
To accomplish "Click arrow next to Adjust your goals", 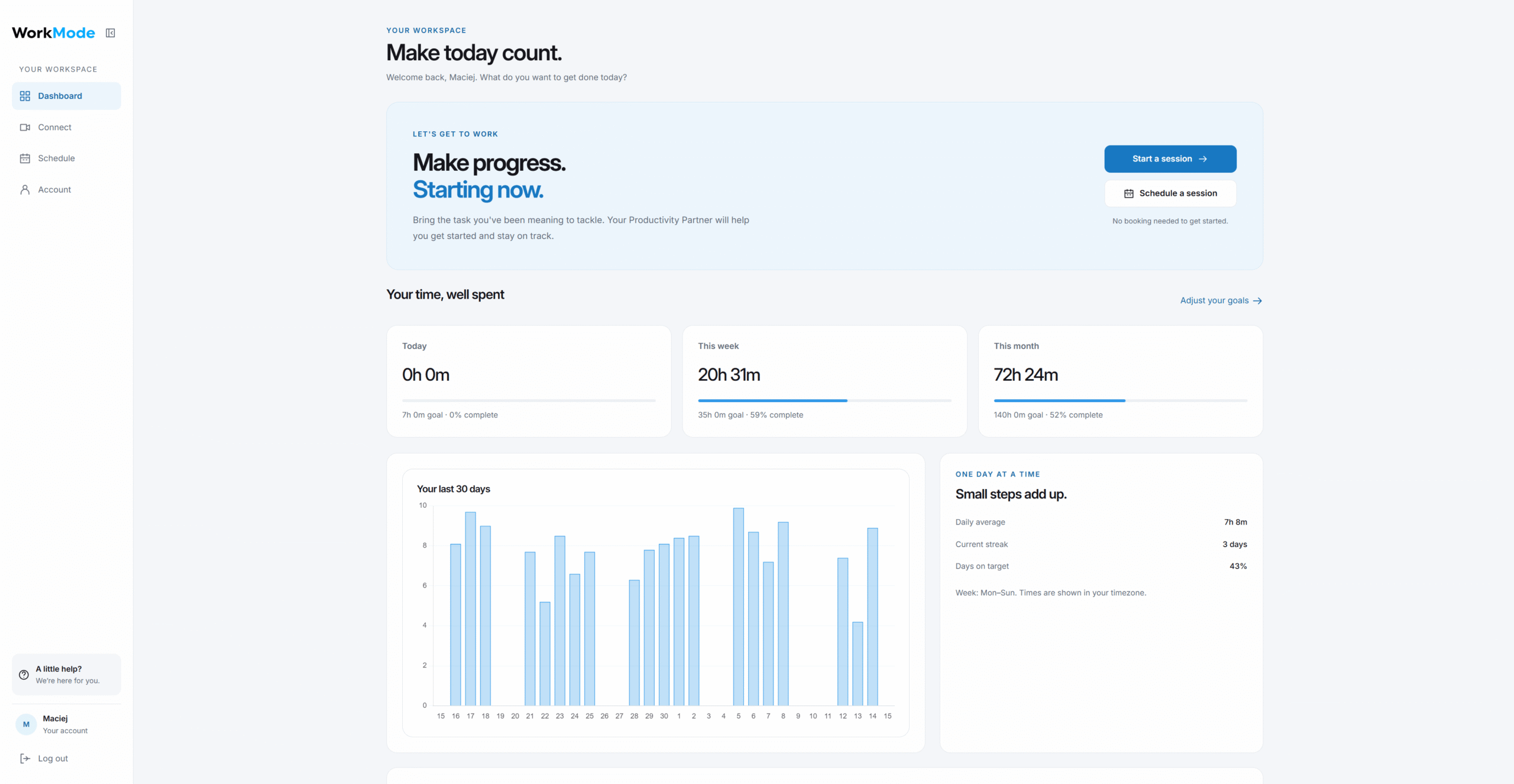I will (x=1257, y=301).
